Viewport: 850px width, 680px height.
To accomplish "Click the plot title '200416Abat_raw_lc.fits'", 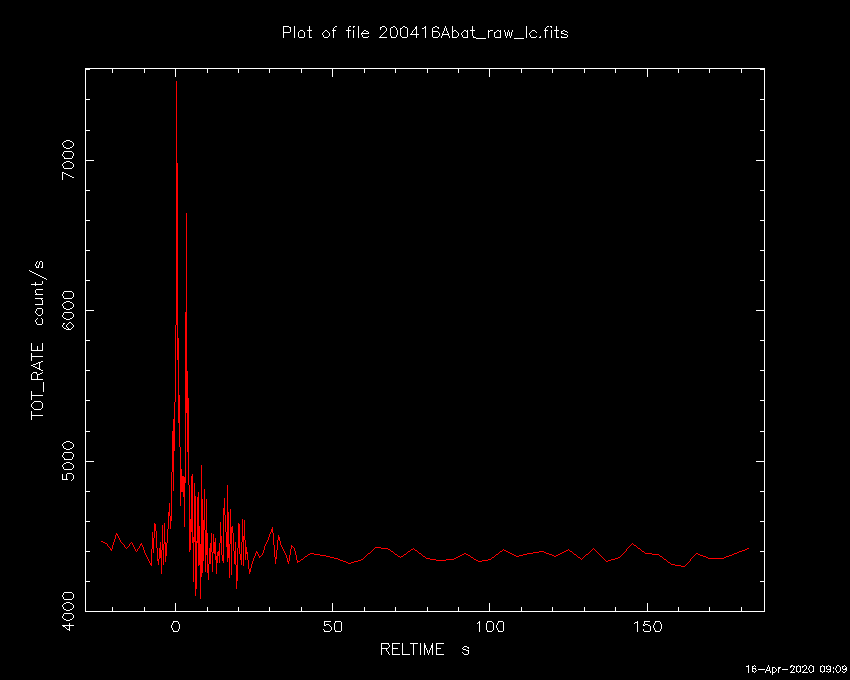I will (473, 33).
